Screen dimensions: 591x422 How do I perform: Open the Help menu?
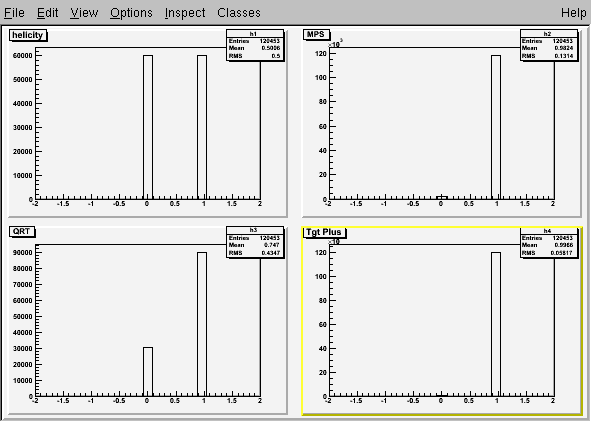pyautogui.click(x=573, y=13)
